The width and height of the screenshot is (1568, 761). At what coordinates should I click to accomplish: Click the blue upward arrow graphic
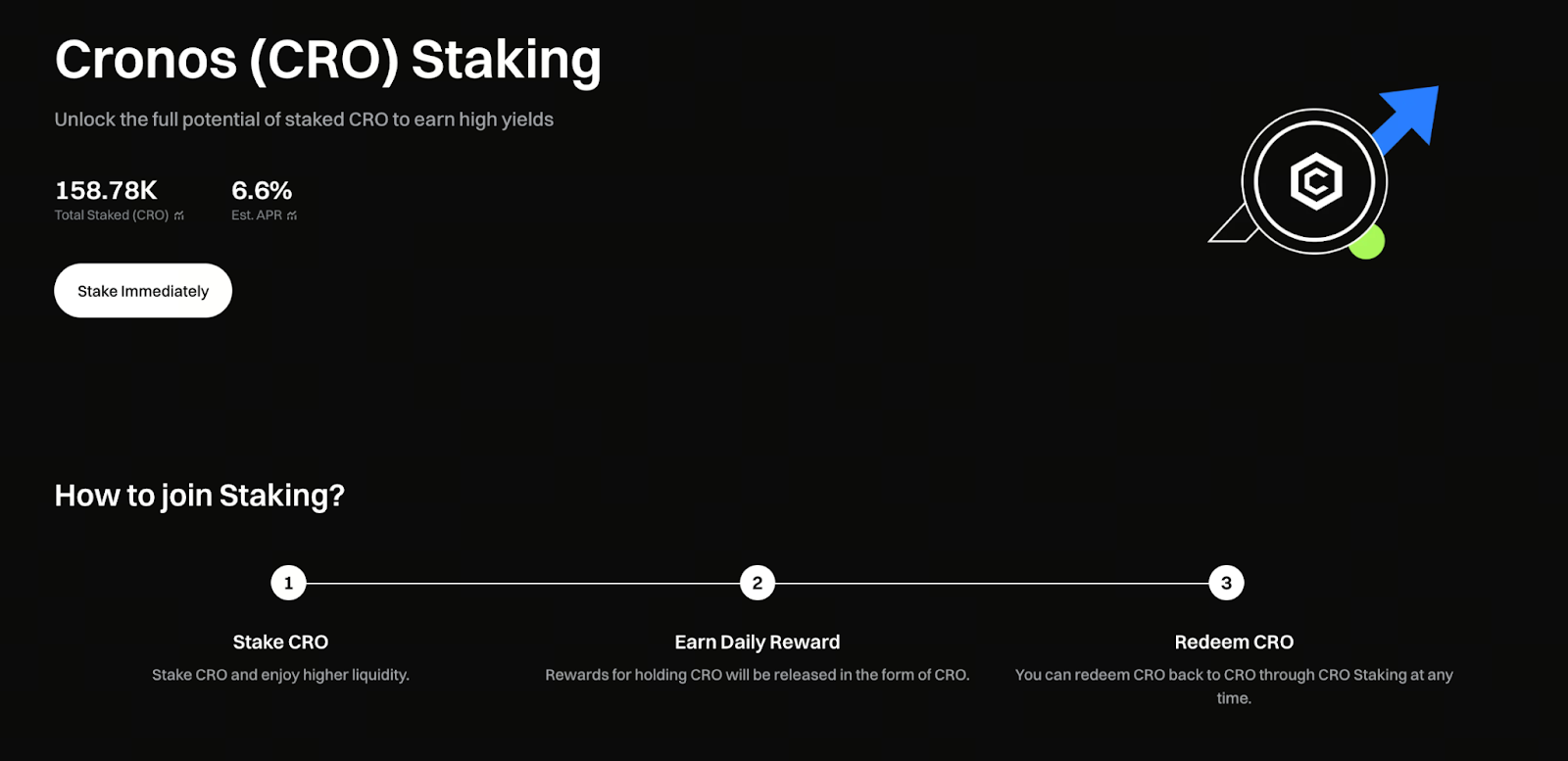pyautogui.click(x=1412, y=117)
